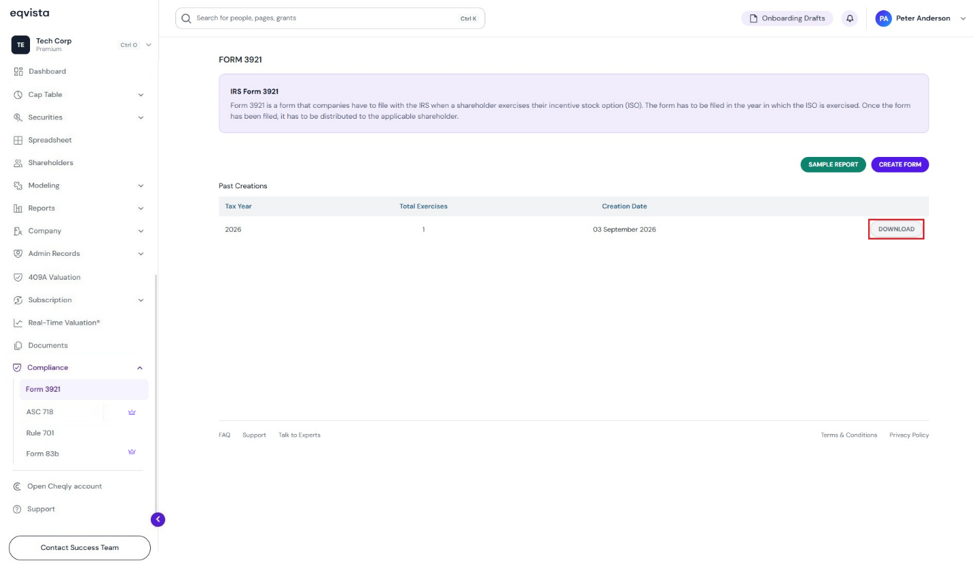Image resolution: width=974 pixels, height=565 pixels.
Task: Expand the Cap Table chevron
Action: (141, 95)
